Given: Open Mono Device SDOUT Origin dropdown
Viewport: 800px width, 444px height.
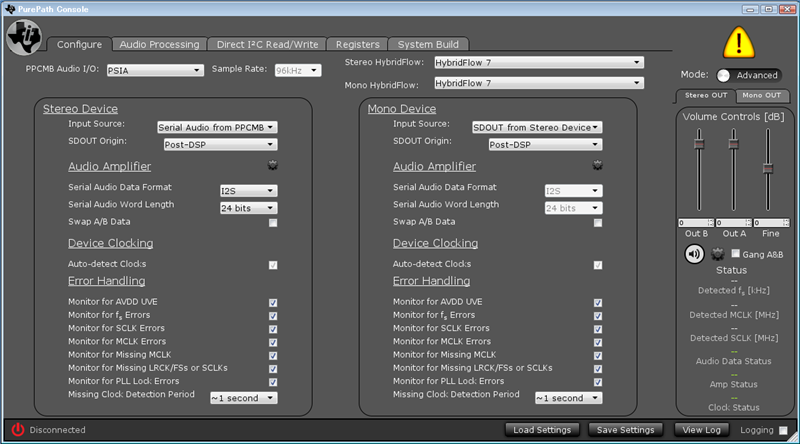Looking at the screenshot, I should coord(545,144).
